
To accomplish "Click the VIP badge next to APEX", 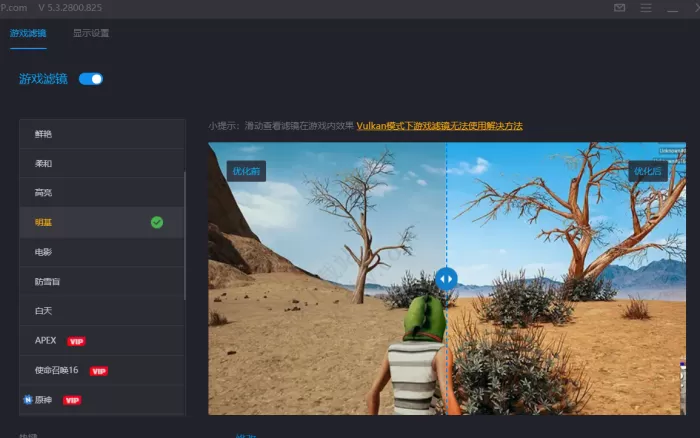I will click(x=76, y=342).
